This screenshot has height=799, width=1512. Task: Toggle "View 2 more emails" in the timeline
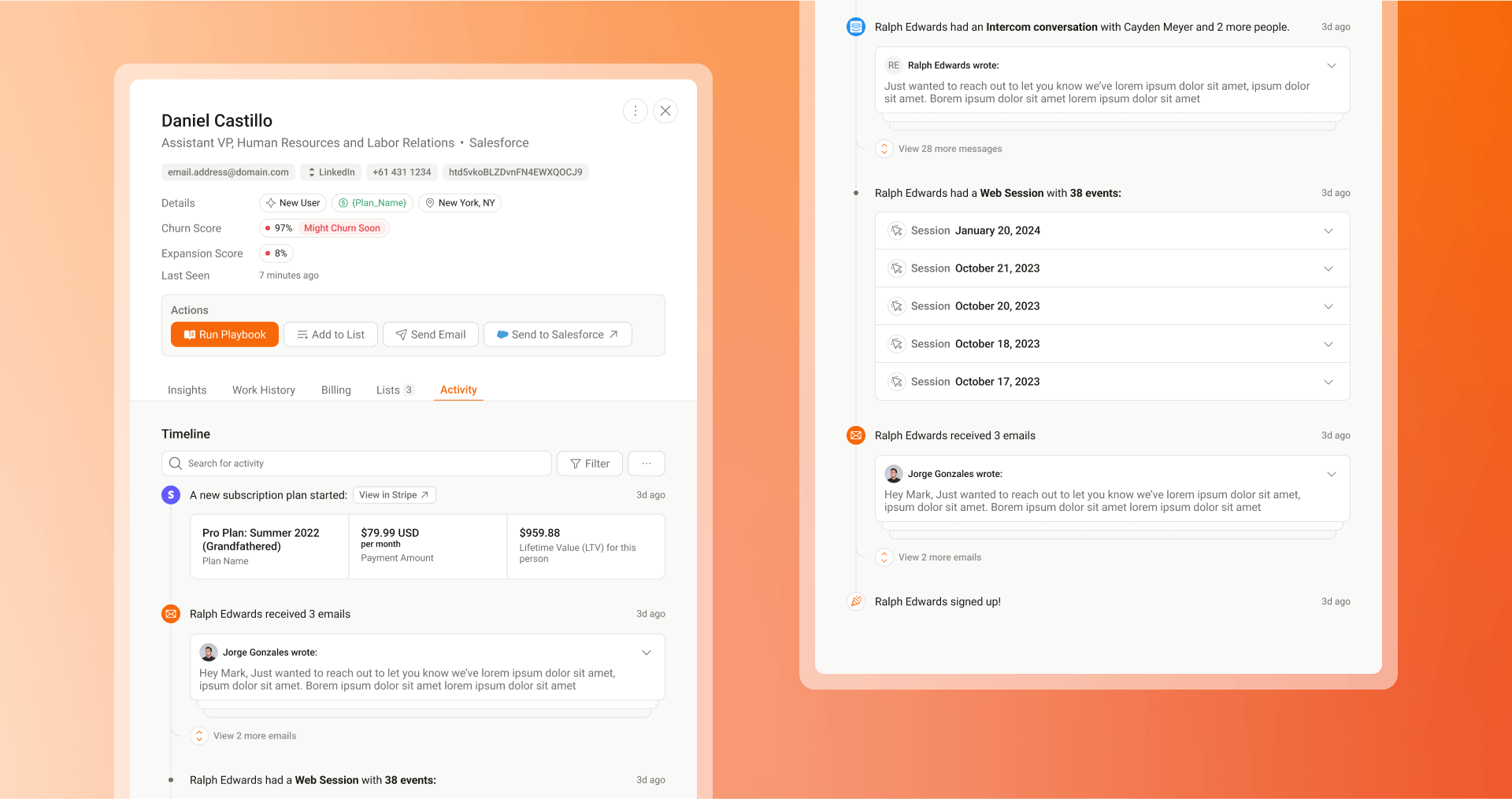pos(199,735)
